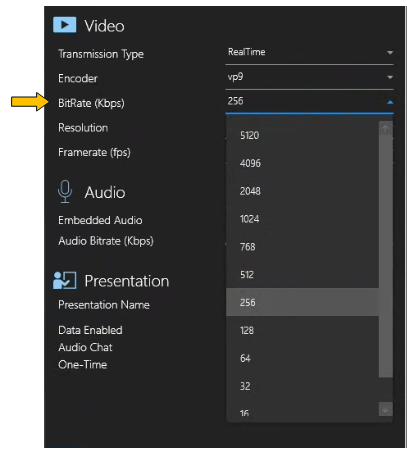Click the scrollbar up arrow in bitrate list
The width and height of the screenshot is (407, 449).
point(385,129)
